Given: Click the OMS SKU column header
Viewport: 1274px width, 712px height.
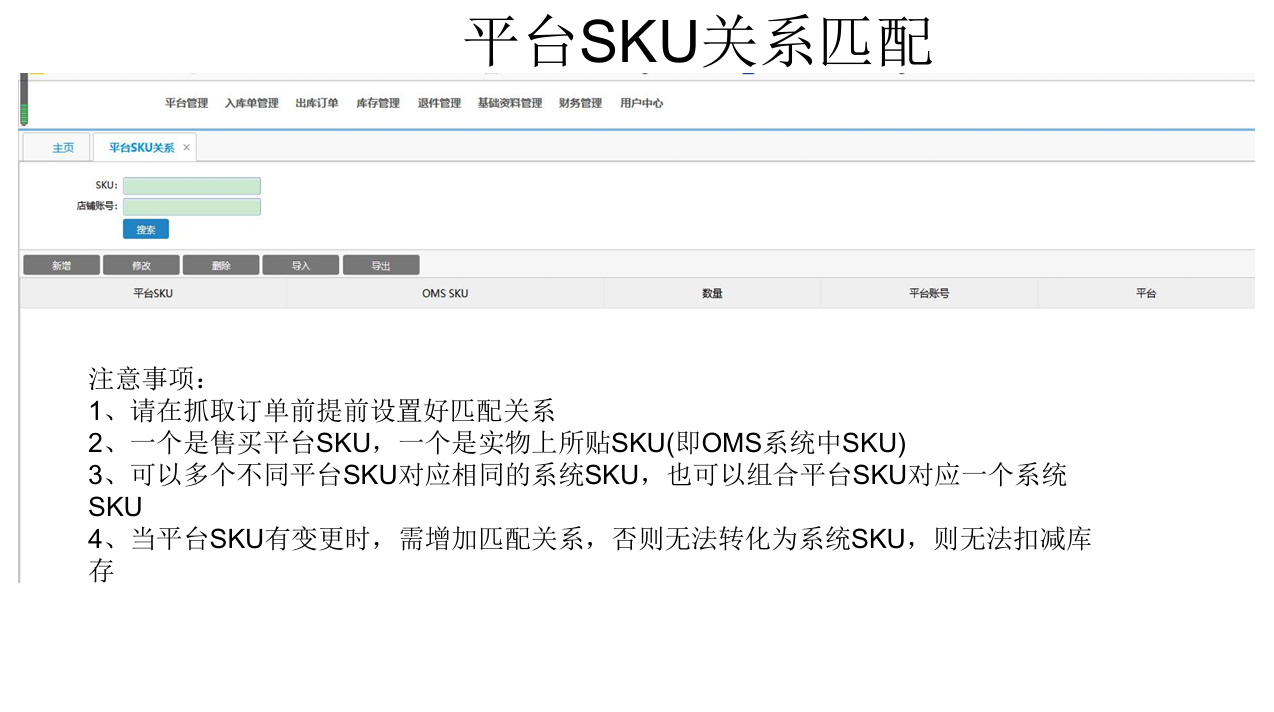Looking at the screenshot, I should point(445,293).
